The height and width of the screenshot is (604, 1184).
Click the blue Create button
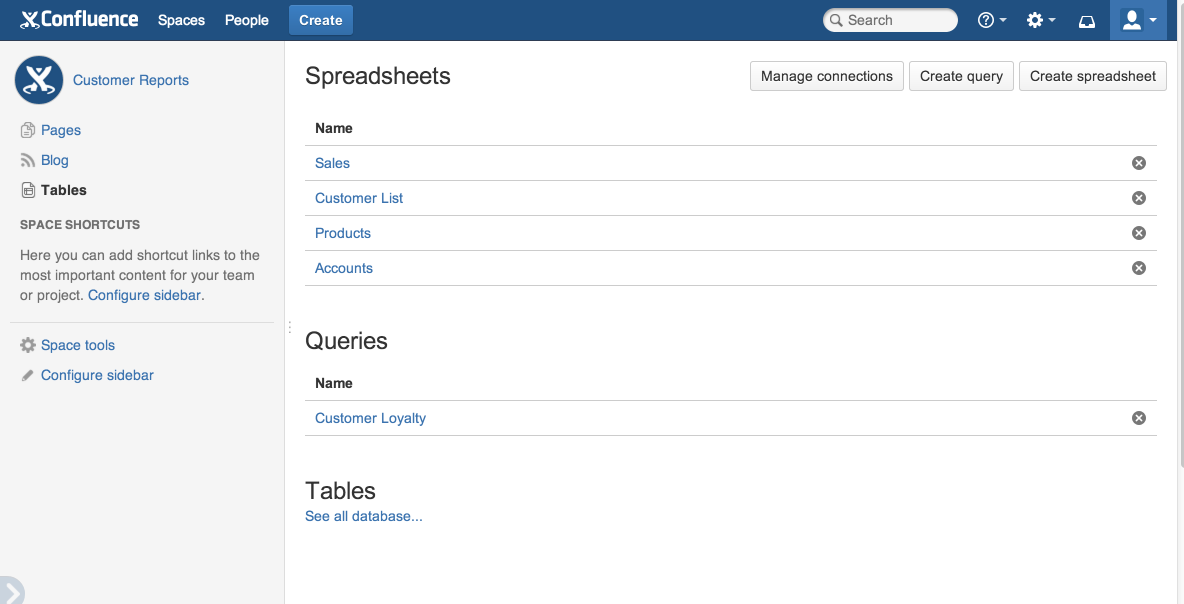click(x=321, y=20)
